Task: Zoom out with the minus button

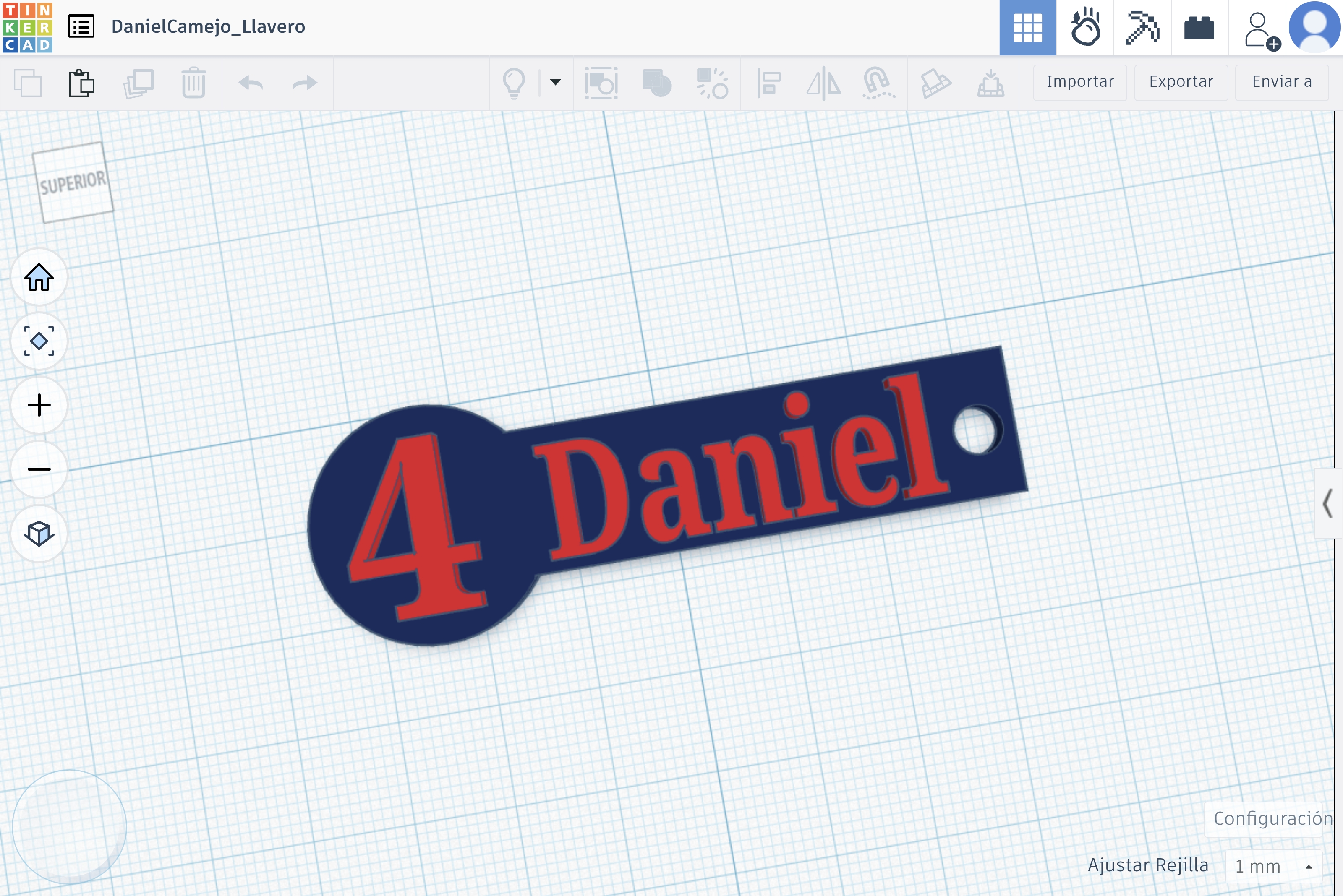Action: [39, 469]
